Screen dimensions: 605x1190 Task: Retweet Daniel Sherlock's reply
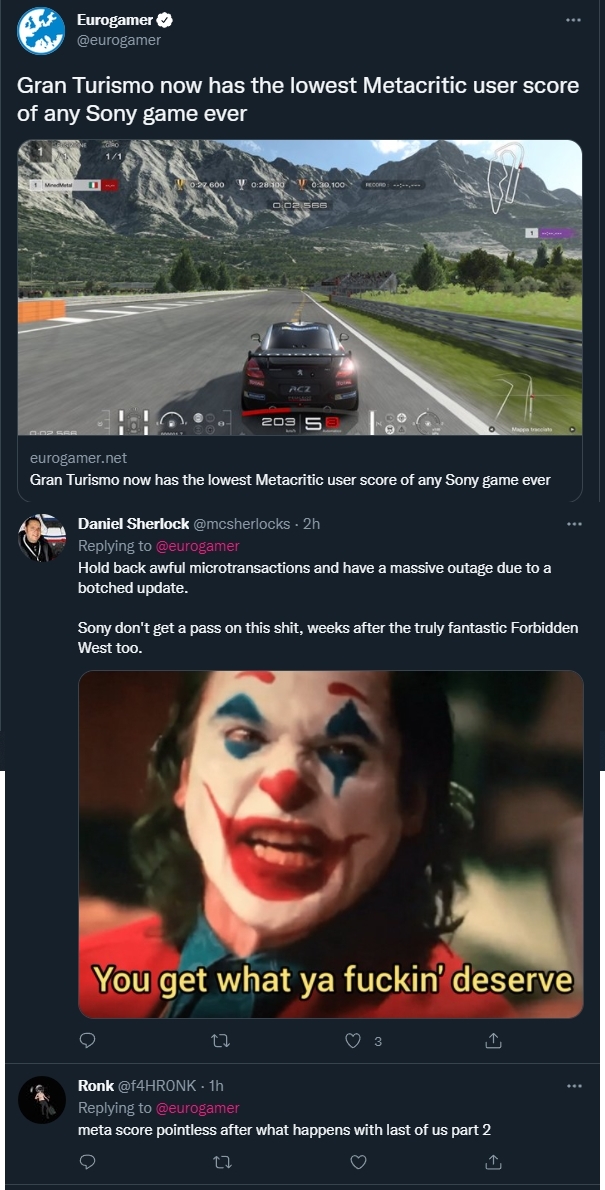coord(222,1041)
